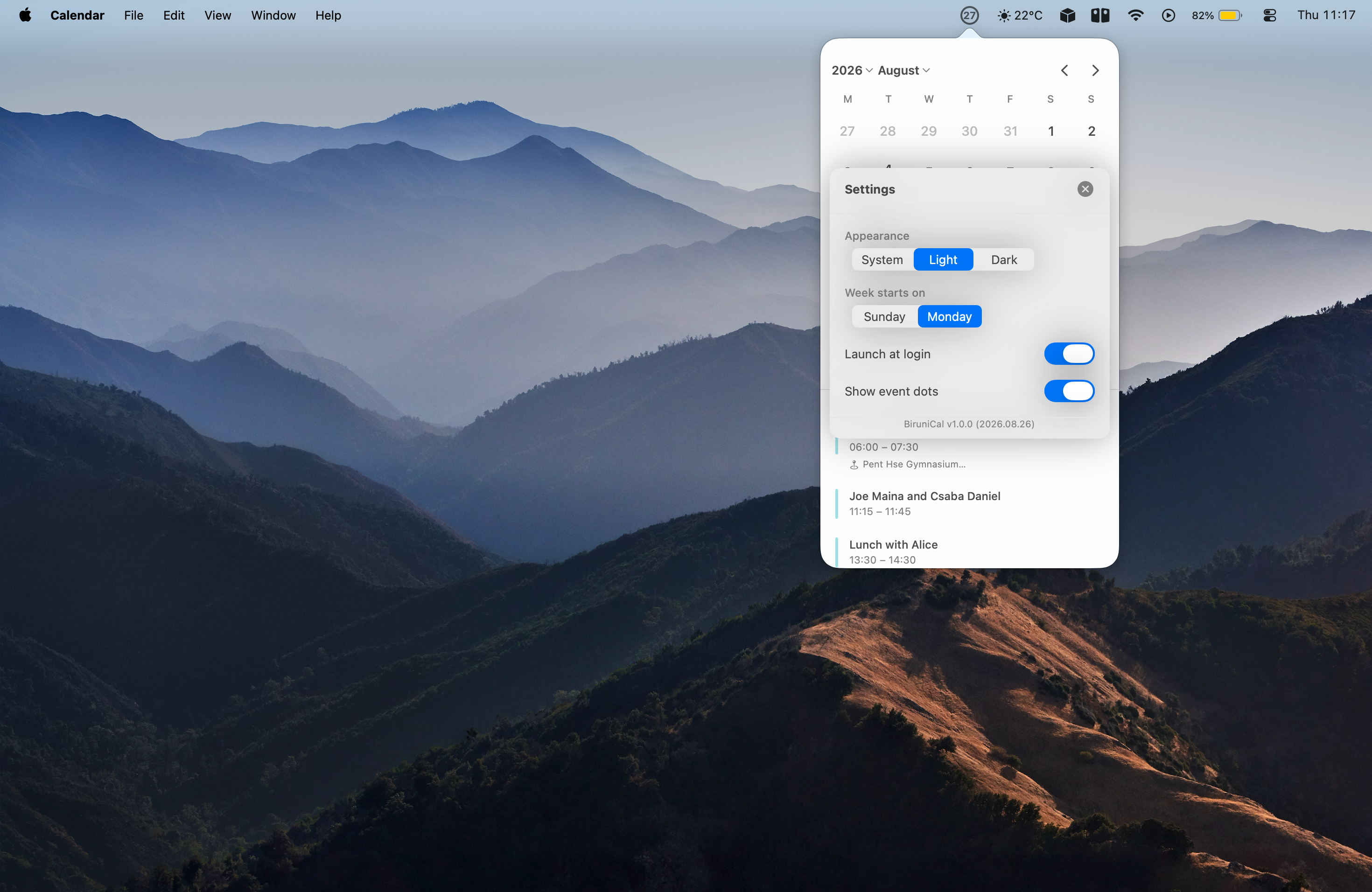Toggle Show event dots switch
Viewport: 1372px width, 892px height.
click(1069, 391)
